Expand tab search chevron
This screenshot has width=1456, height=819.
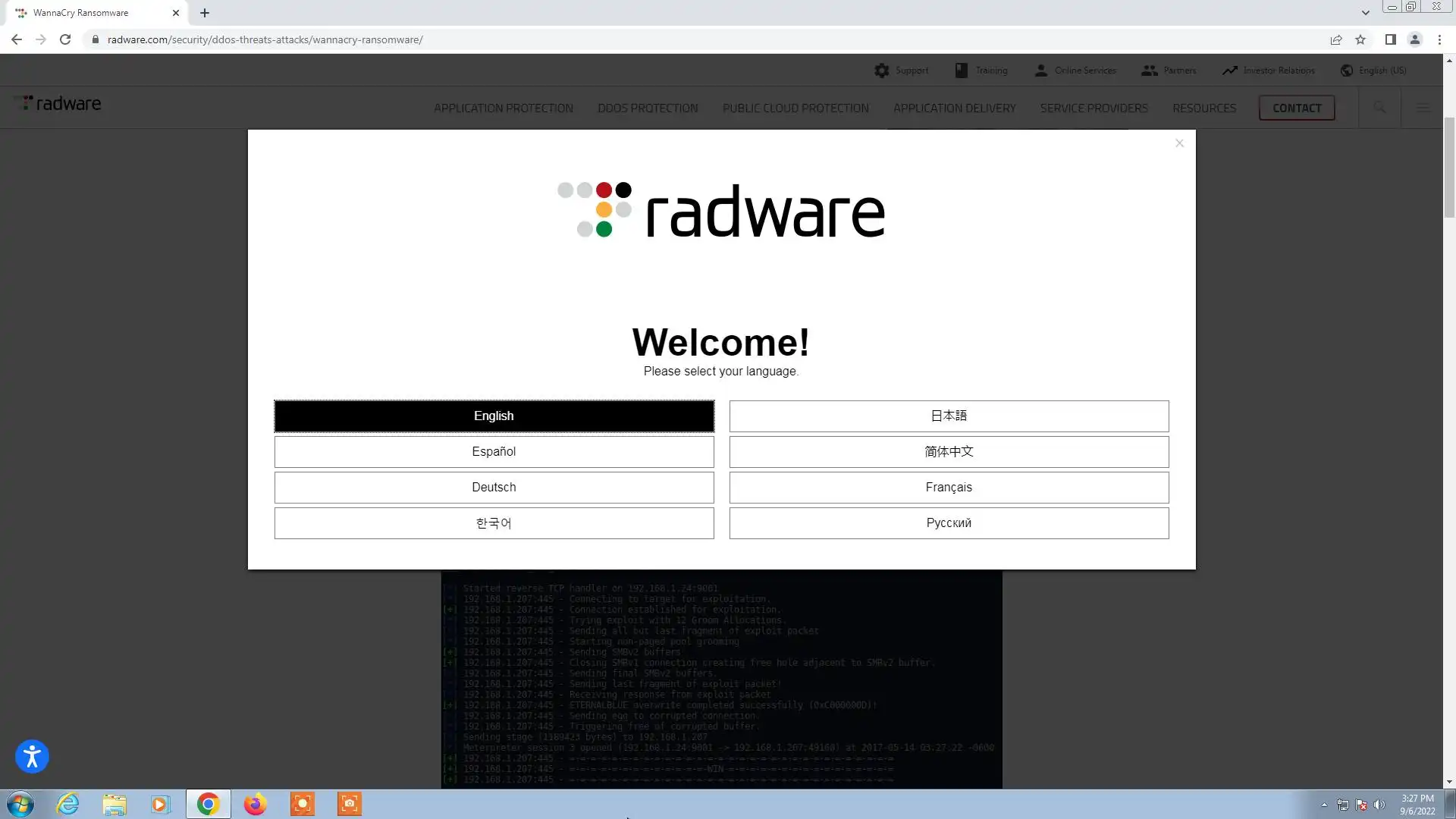[x=1365, y=13]
